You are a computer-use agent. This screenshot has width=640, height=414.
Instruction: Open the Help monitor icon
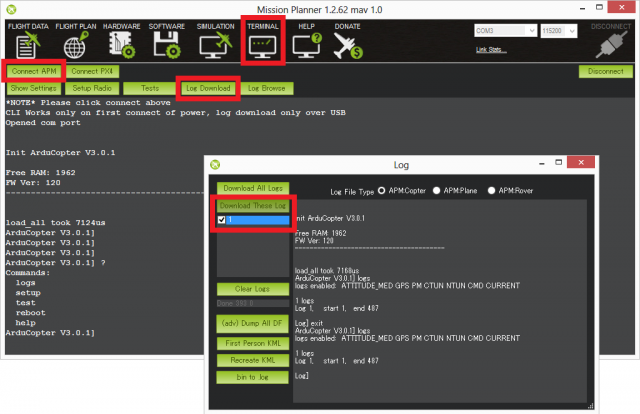[307, 45]
